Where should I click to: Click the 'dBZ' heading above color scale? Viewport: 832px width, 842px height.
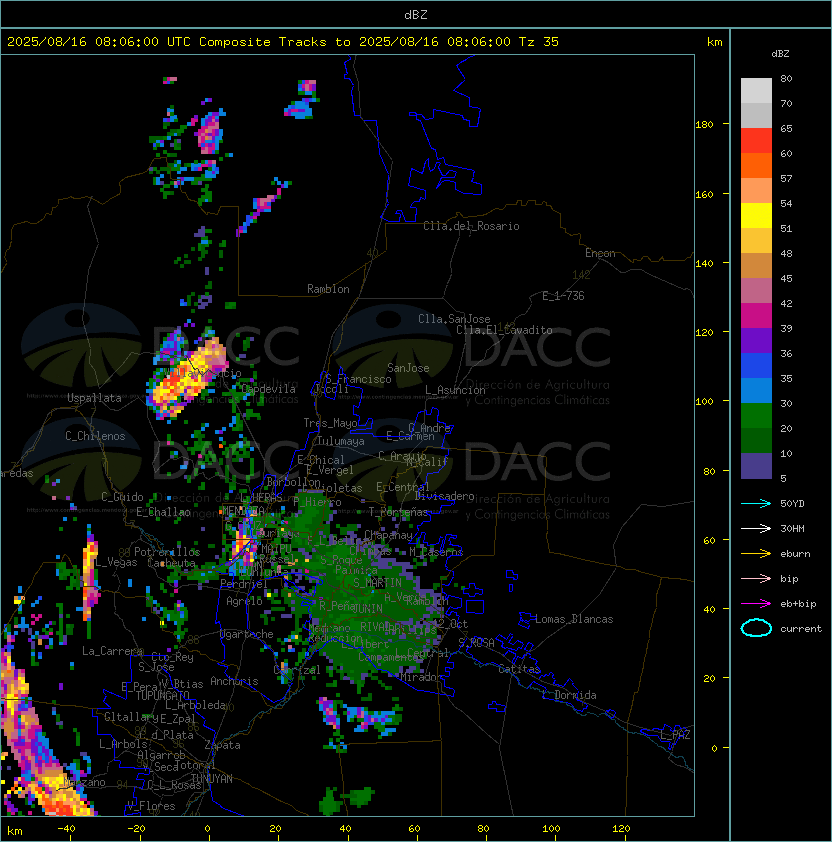click(x=780, y=54)
